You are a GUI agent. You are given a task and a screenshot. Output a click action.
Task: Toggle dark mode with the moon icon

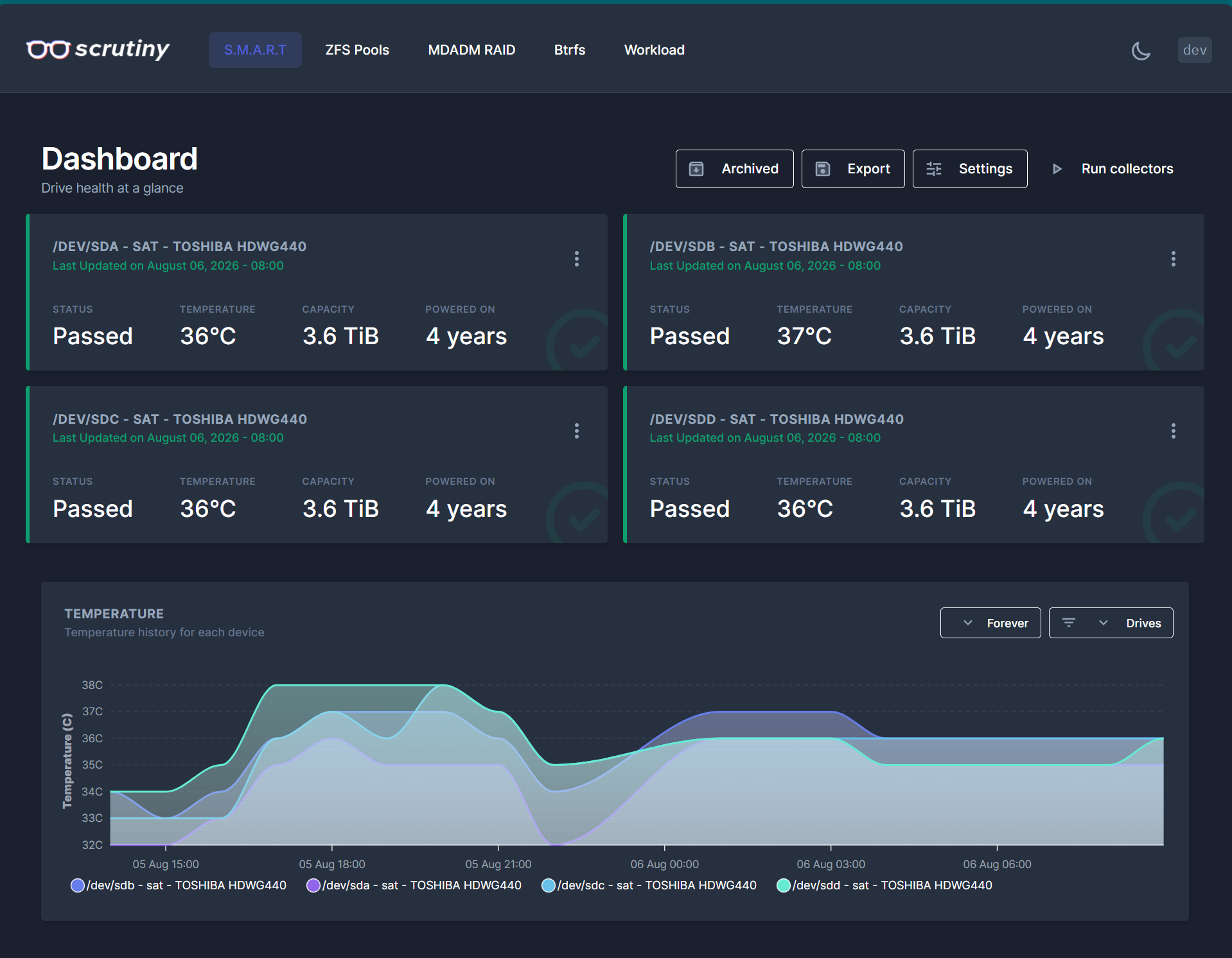(1141, 50)
